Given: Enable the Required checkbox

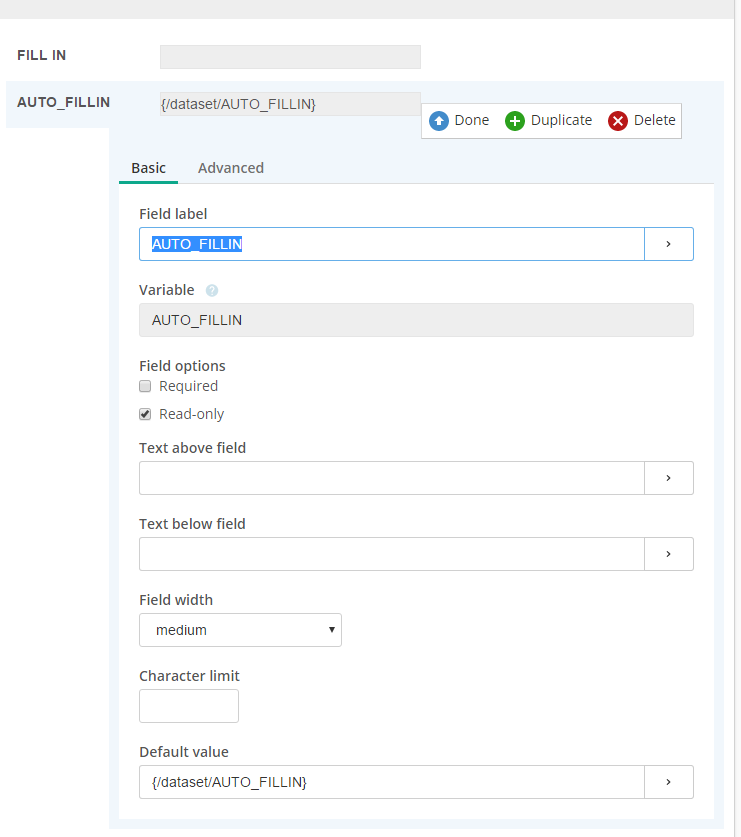Looking at the screenshot, I should (x=145, y=386).
